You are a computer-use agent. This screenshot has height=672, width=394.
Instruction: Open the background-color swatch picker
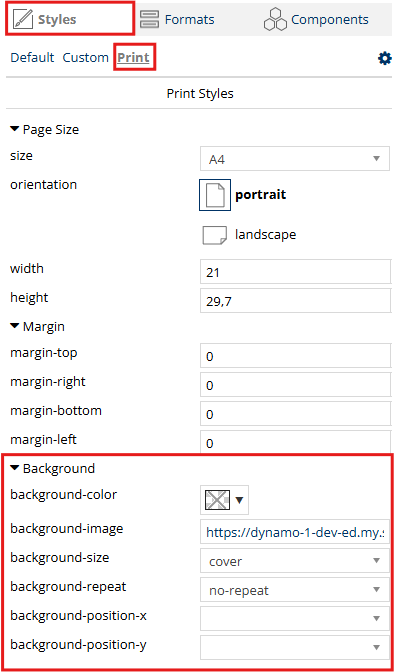point(224,500)
